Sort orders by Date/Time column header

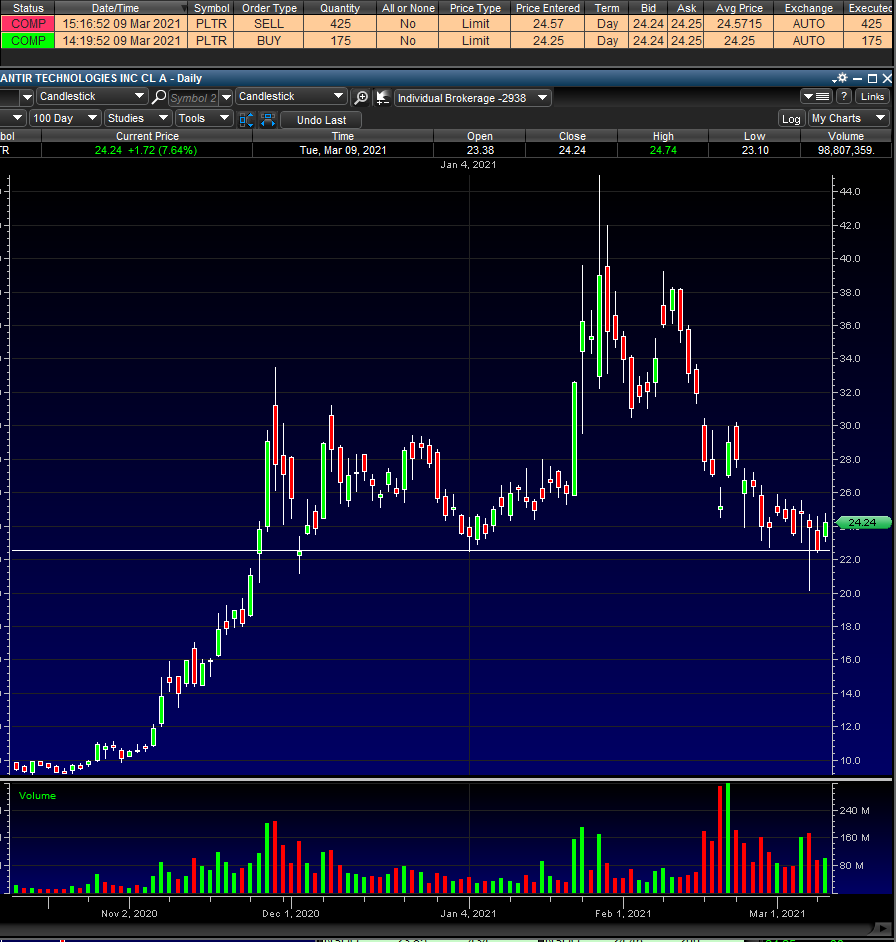(120, 8)
